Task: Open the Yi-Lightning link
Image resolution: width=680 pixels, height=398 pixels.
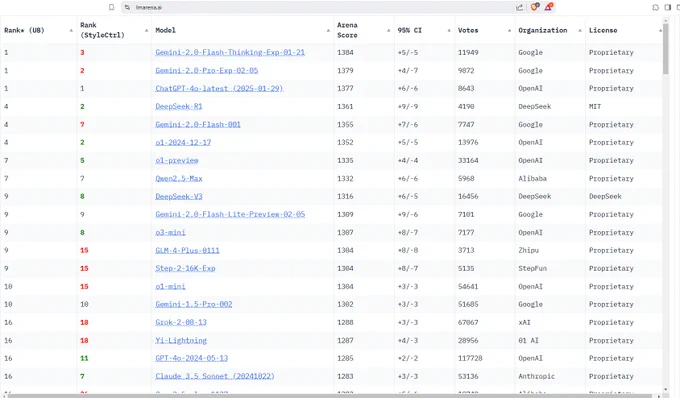Action: click(x=181, y=341)
